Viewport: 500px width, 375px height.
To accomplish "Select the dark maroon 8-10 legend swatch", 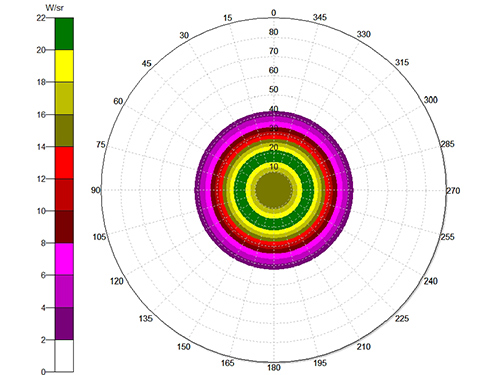I will click(64, 227).
